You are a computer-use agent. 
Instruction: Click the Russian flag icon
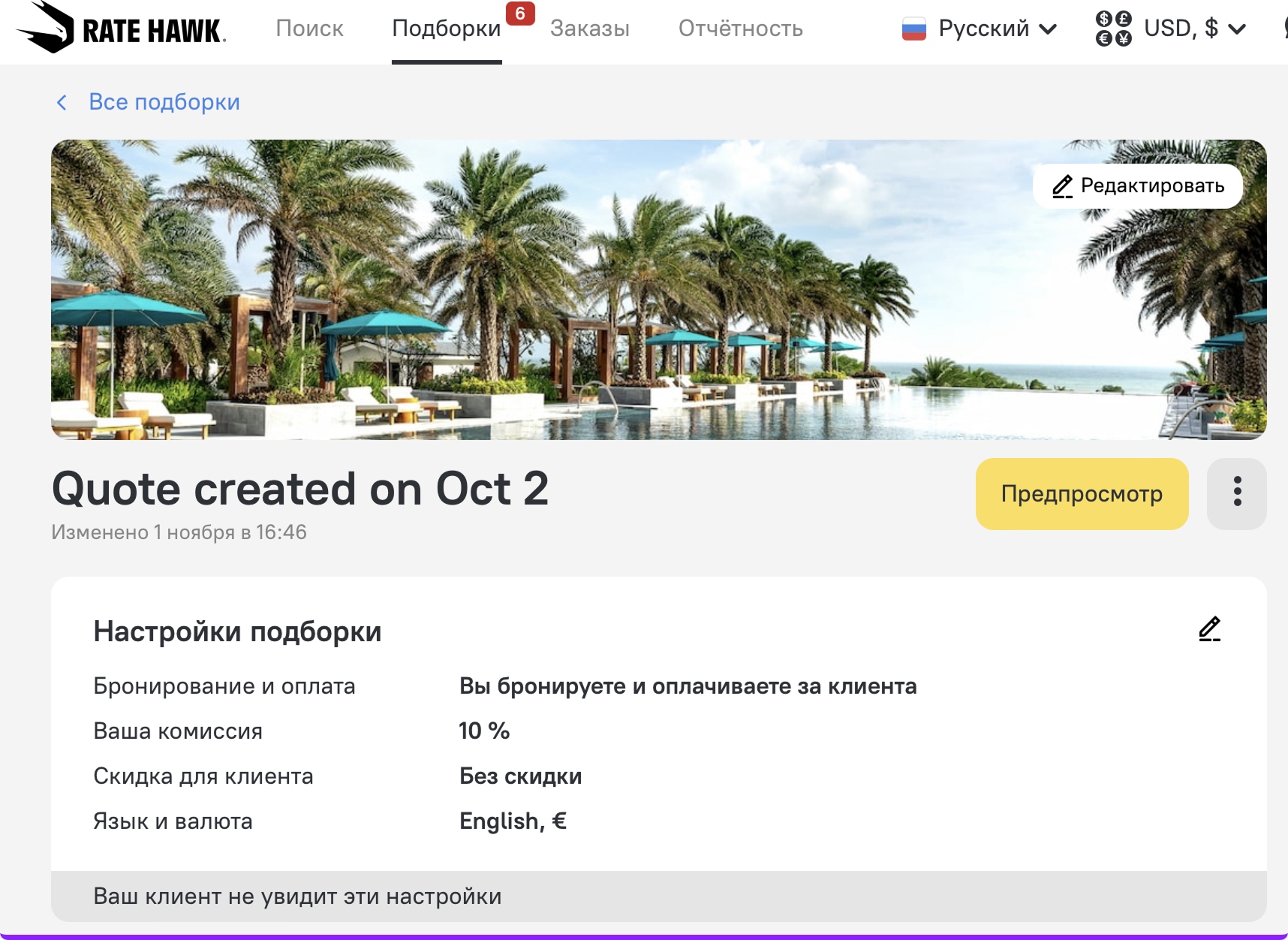click(913, 29)
